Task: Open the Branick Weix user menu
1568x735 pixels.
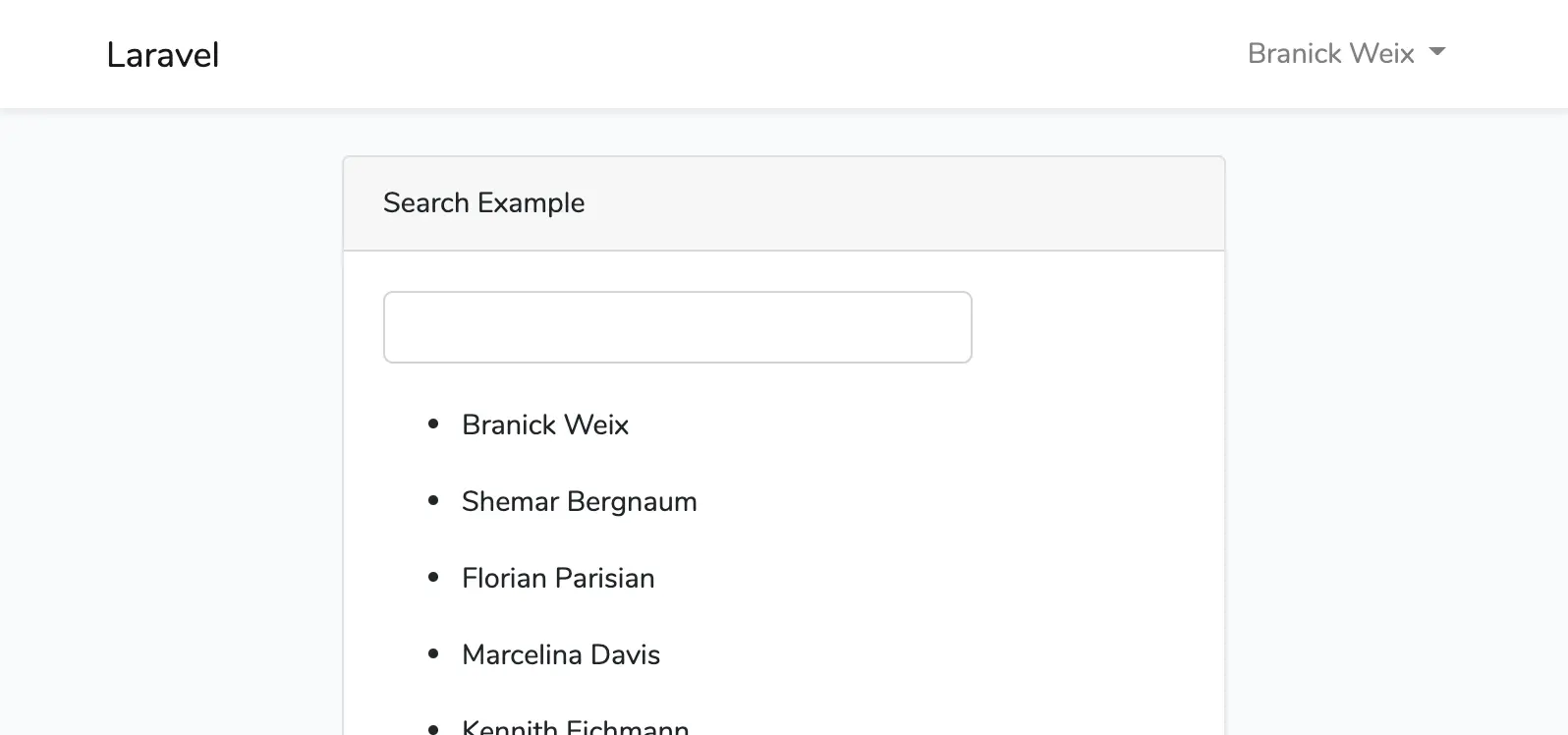Action: pyautogui.click(x=1330, y=53)
